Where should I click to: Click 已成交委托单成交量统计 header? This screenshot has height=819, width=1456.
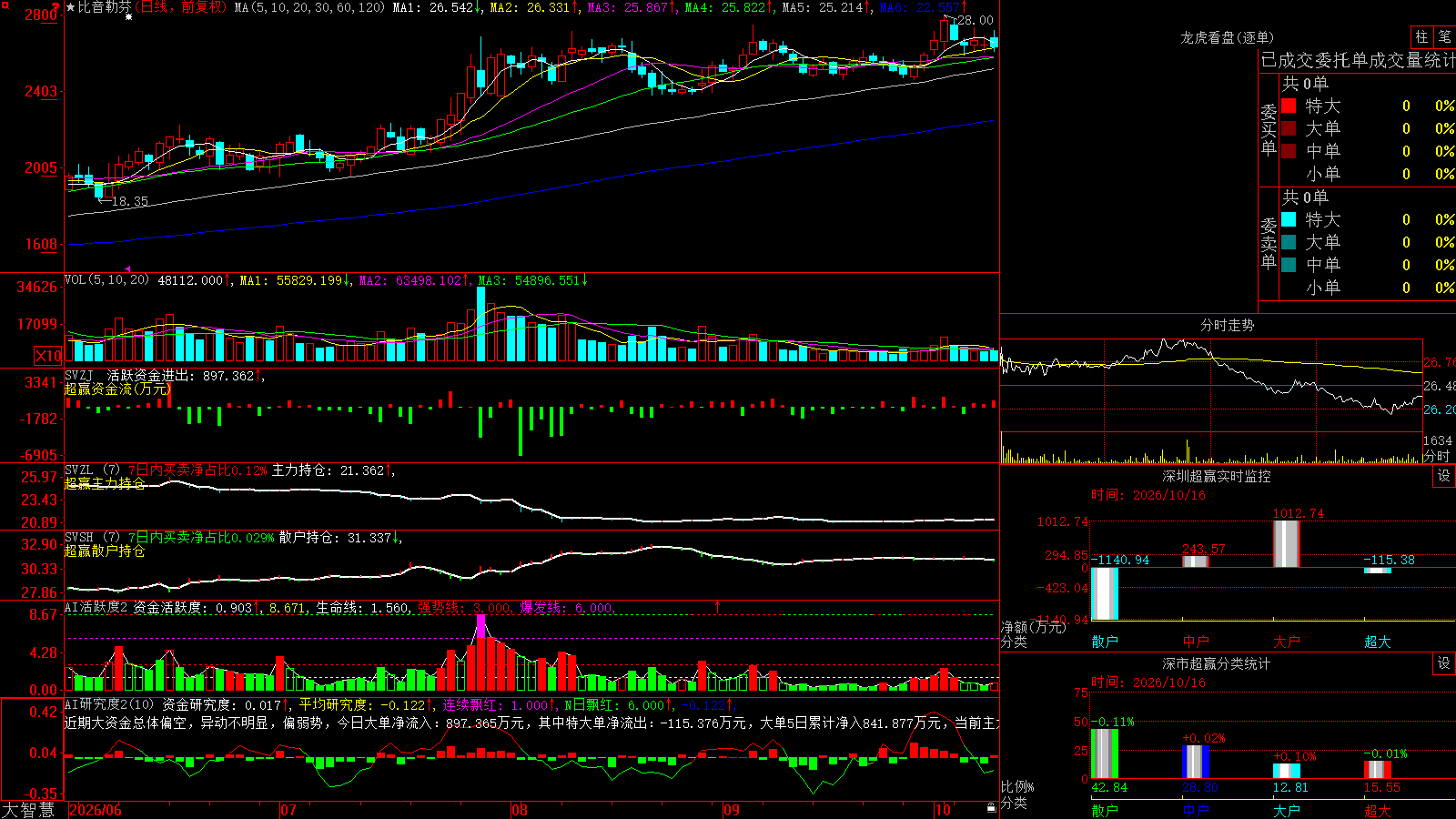coord(1358,60)
